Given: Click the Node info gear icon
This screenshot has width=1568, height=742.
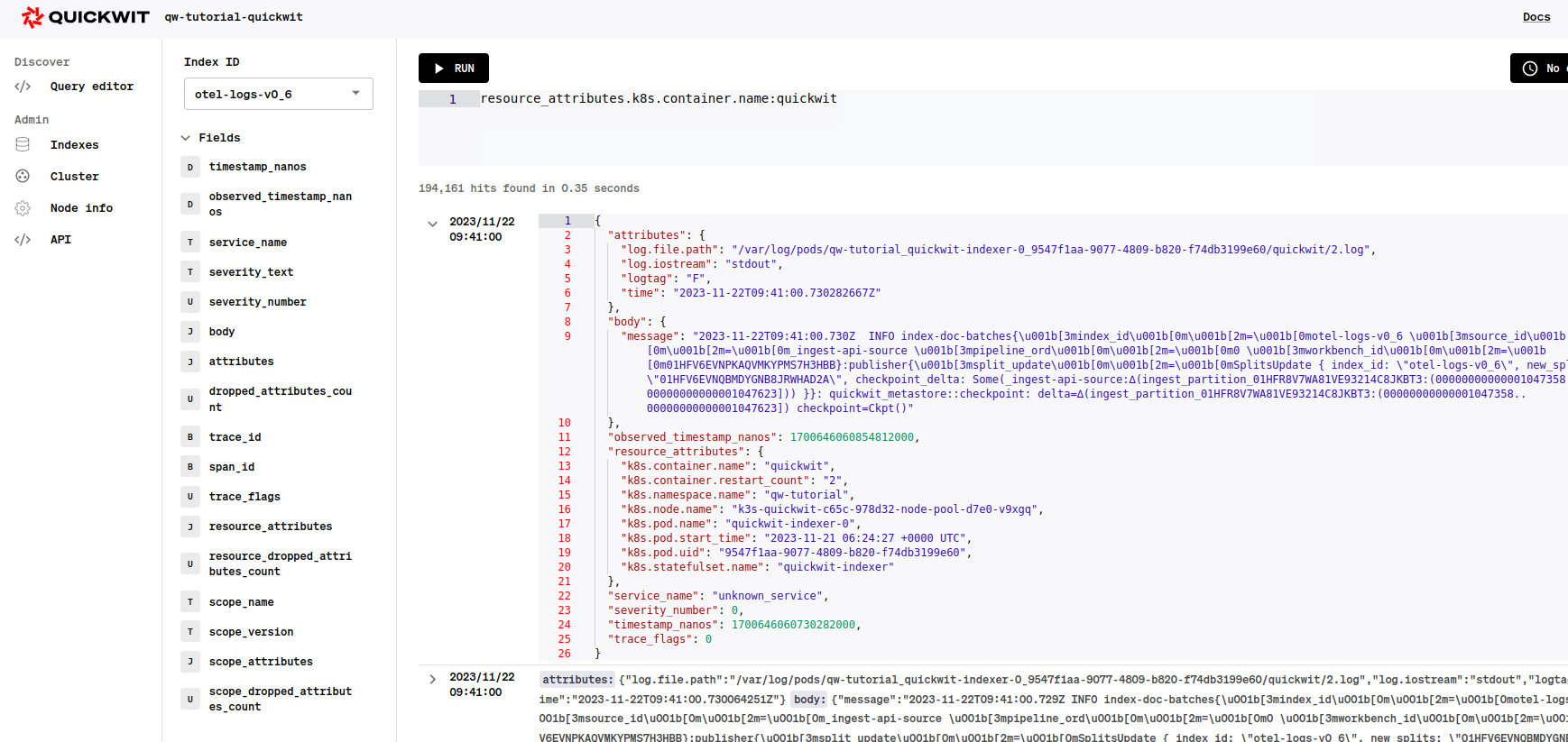Looking at the screenshot, I should pyautogui.click(x=23, y=208).
